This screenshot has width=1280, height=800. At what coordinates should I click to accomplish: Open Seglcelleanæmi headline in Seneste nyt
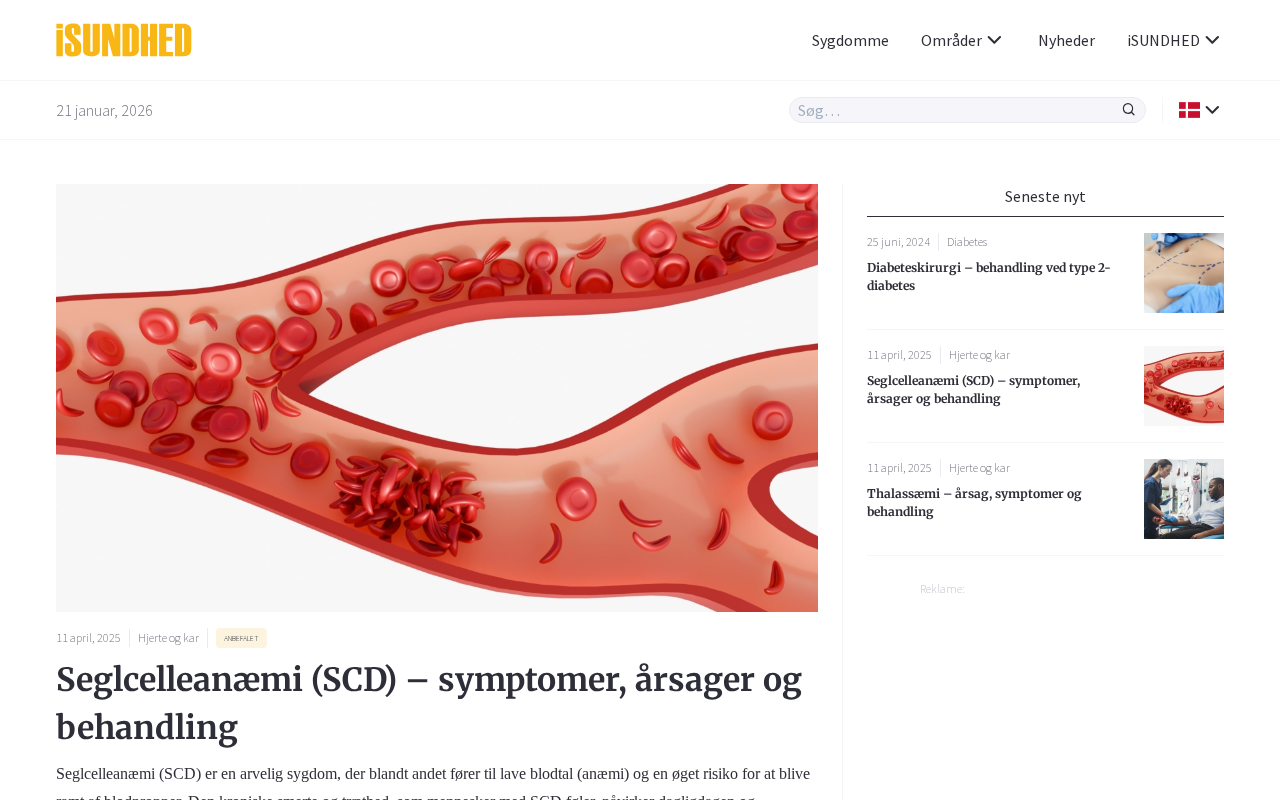[x=973, y=390]
